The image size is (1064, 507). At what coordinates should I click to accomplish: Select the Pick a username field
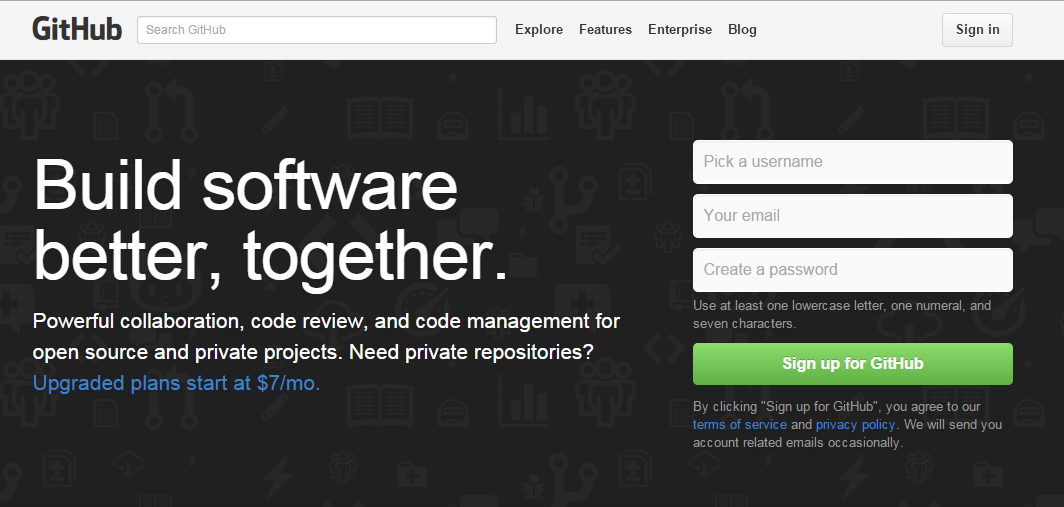tap(853, 162)
